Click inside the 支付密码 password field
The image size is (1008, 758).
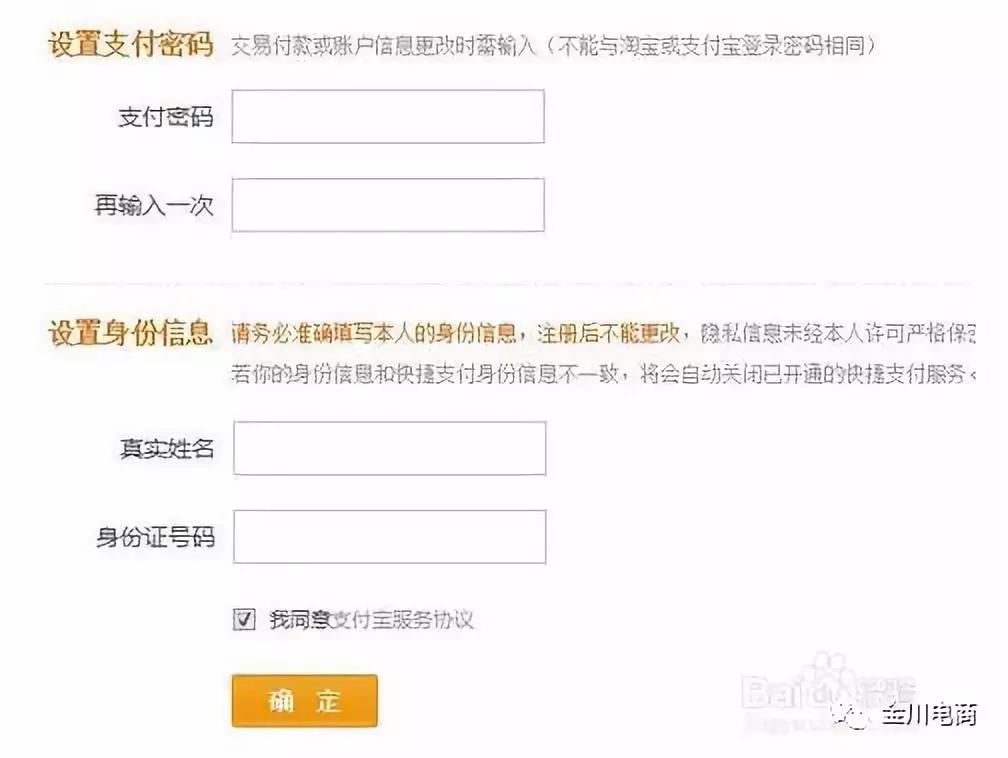pyautogui.click(x=388, y=115)
